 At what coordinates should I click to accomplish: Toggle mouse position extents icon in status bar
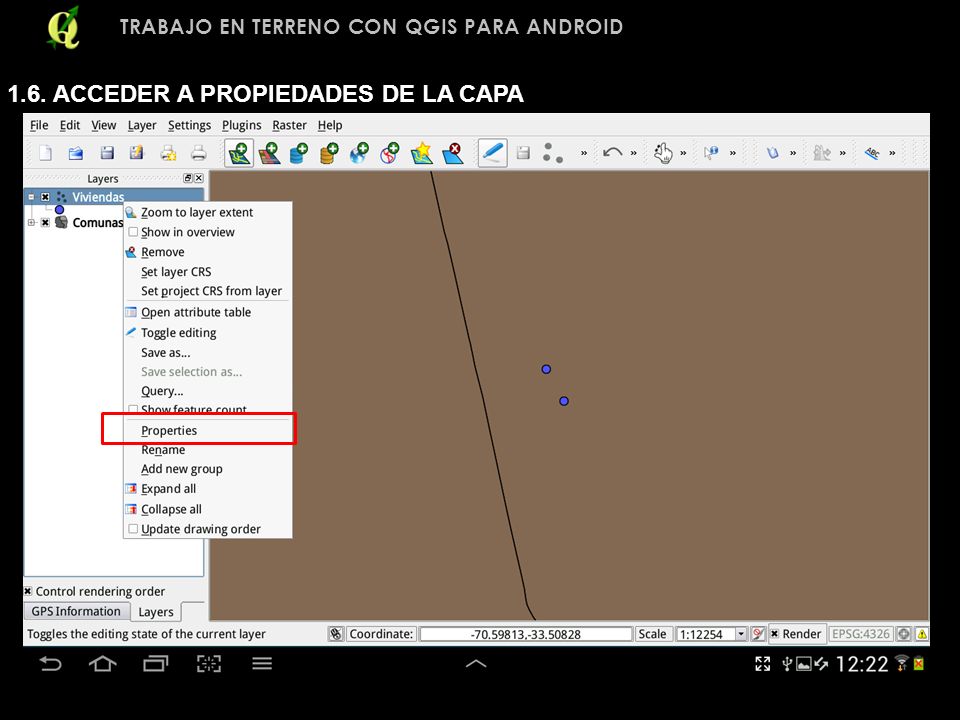[336, 634]
